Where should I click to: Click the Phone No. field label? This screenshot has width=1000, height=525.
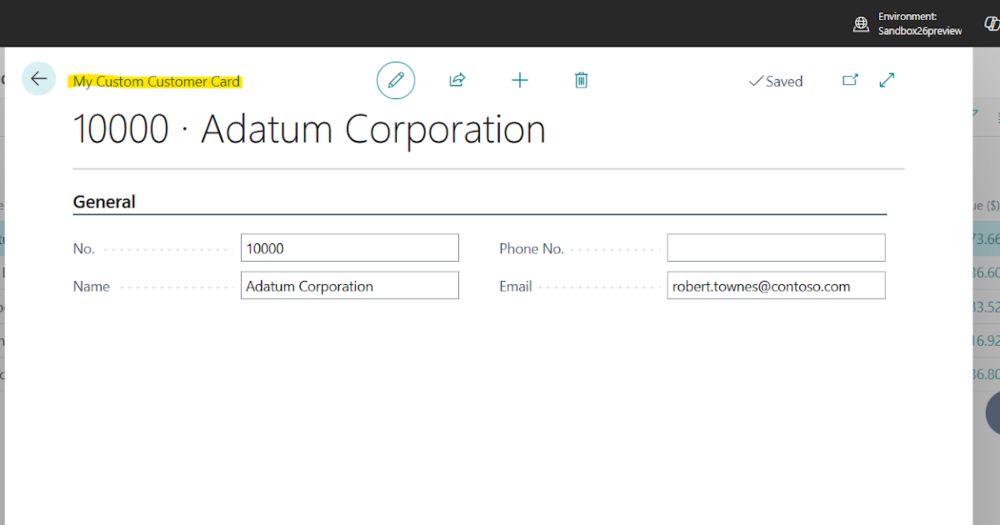(x=531, y=249)
